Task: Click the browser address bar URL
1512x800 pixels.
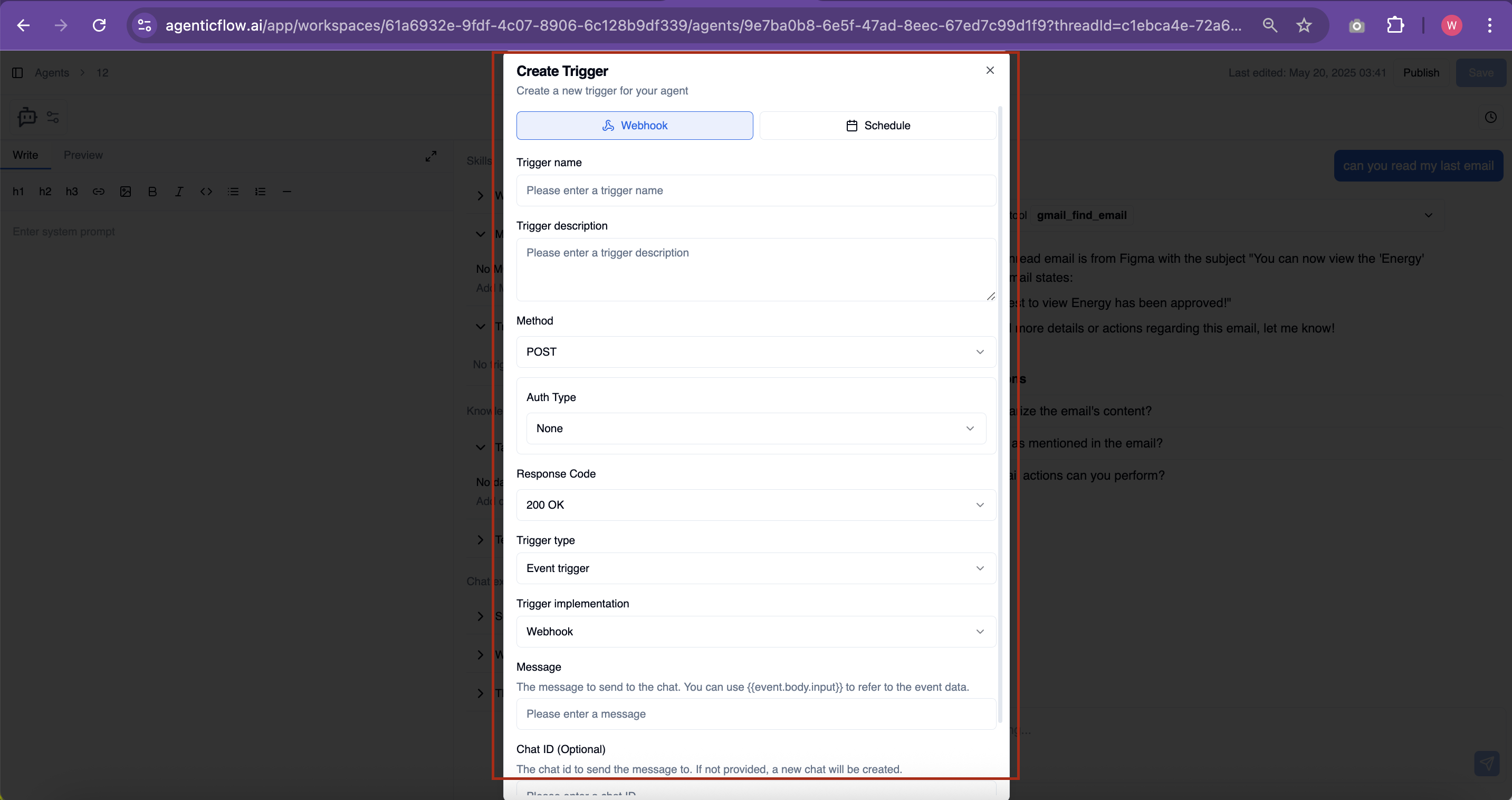Action: pyautogui.click(x=703, y=25)
